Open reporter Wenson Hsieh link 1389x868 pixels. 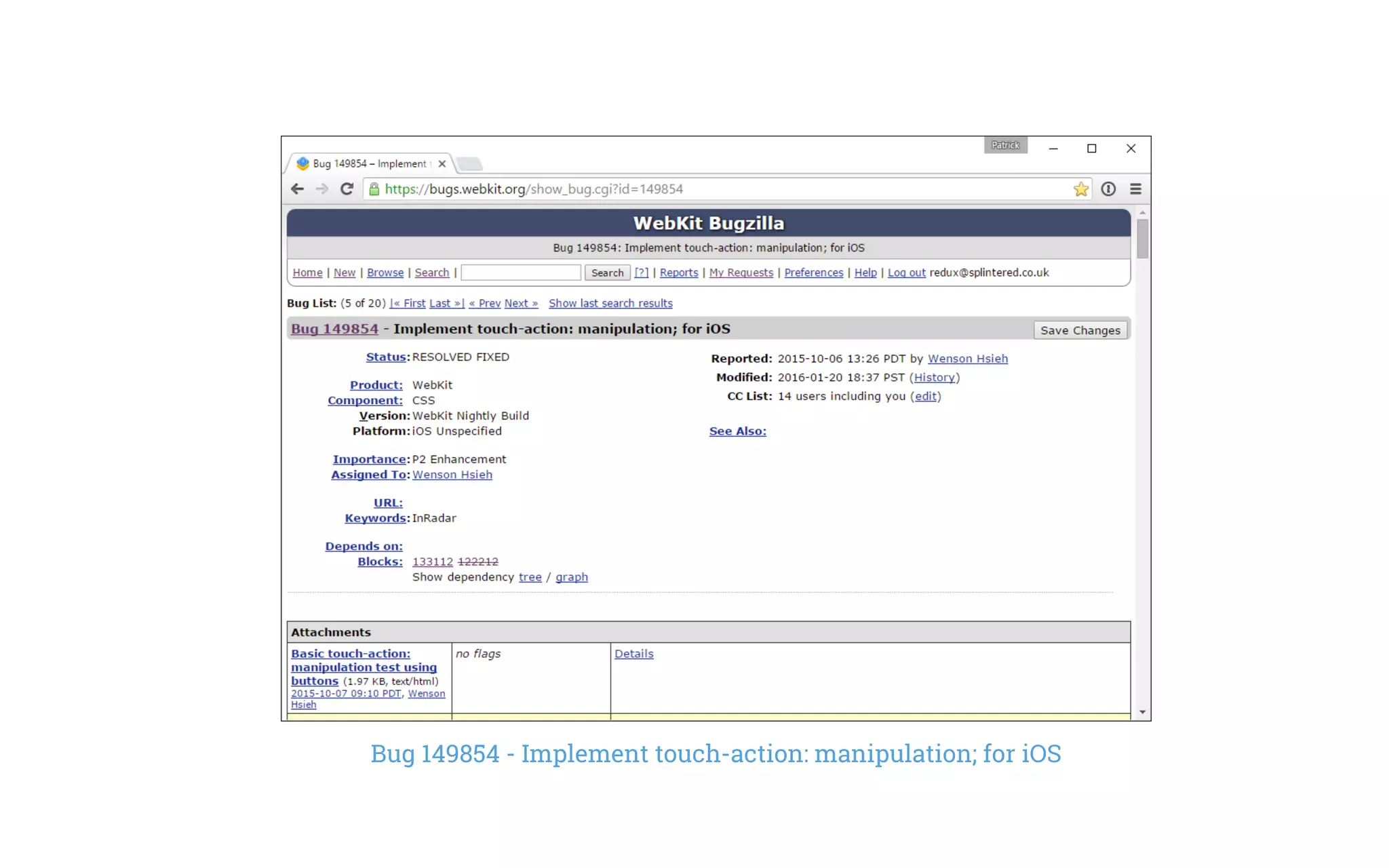point(968,359)
